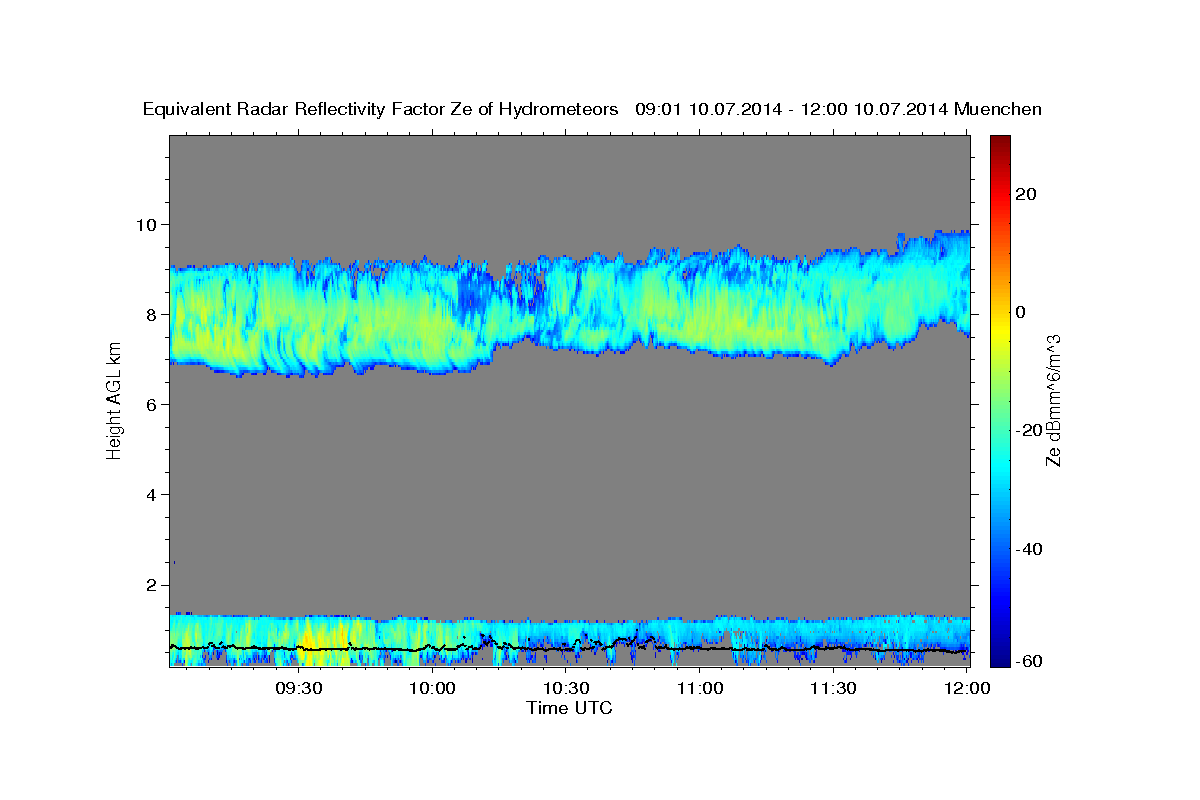The image size is (1200, 800).
Task: Click the 09:30 time tick label
Action: (x=298, y=688)
